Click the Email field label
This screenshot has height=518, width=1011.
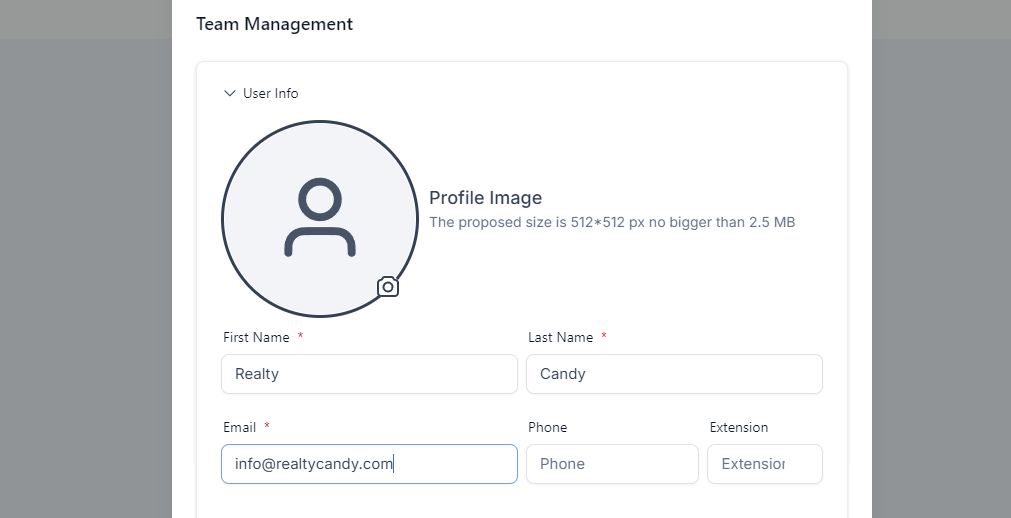240,427
